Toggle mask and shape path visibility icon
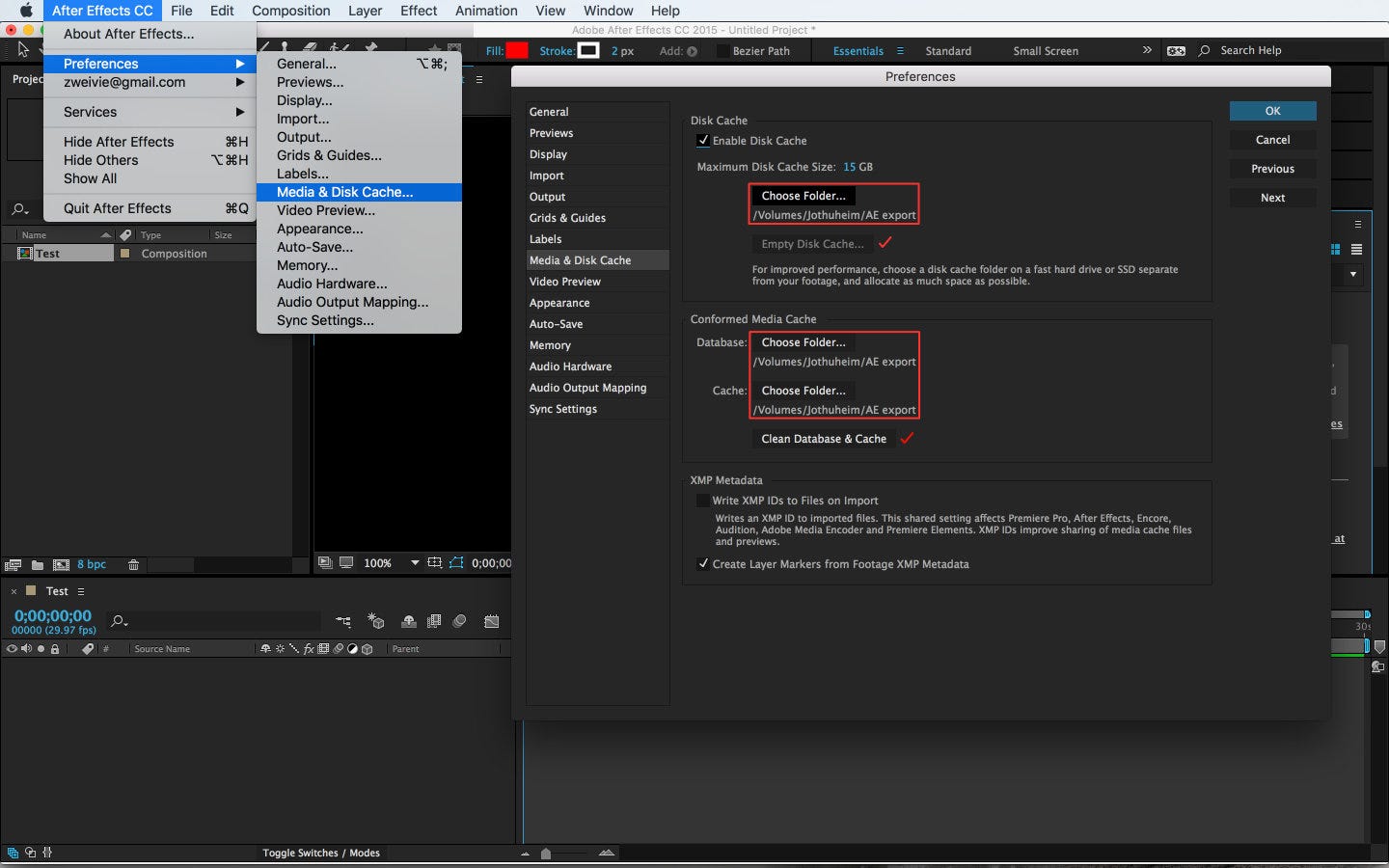Screen dimensions: 1389x868 click(x=456, y=562)
